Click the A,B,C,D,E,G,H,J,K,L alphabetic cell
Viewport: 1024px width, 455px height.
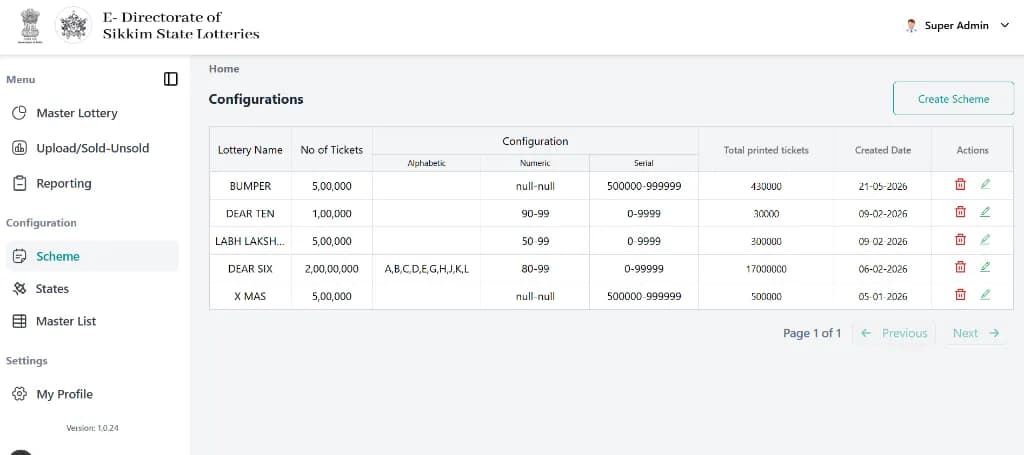pos(426,268)
